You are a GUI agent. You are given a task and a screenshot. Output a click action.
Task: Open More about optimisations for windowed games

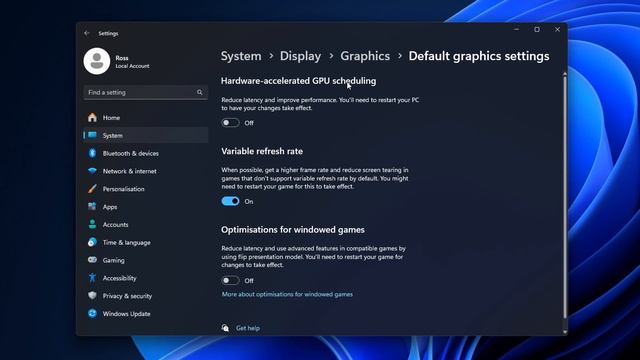287,294
